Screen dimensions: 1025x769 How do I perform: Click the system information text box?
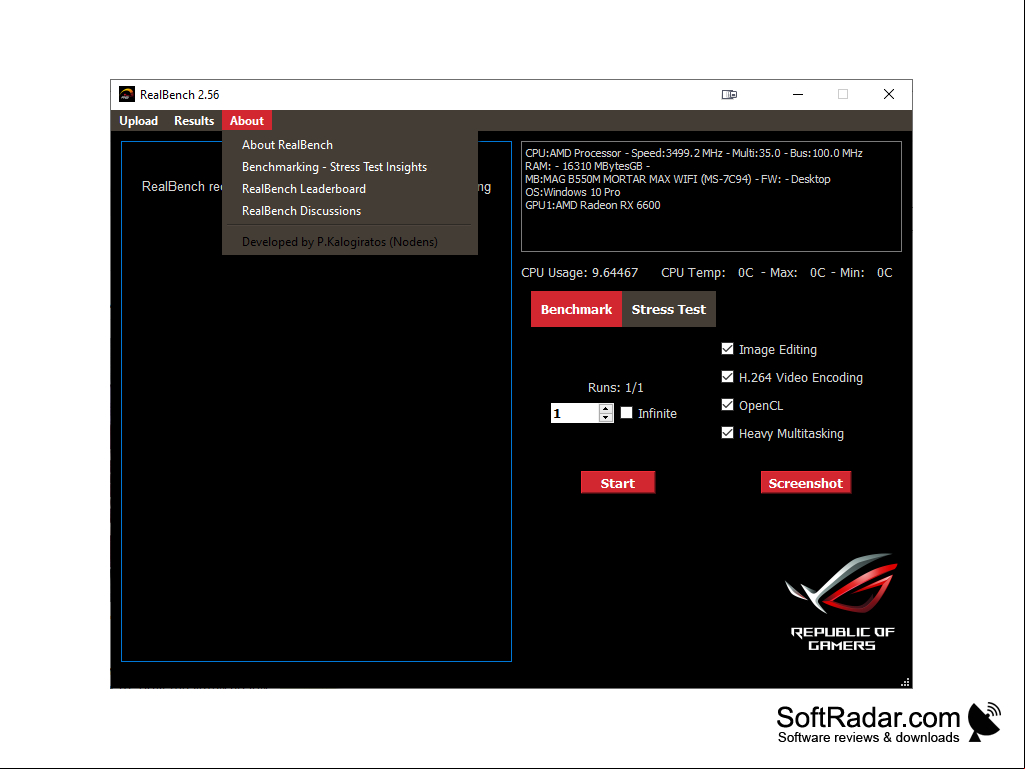(711, 196)
